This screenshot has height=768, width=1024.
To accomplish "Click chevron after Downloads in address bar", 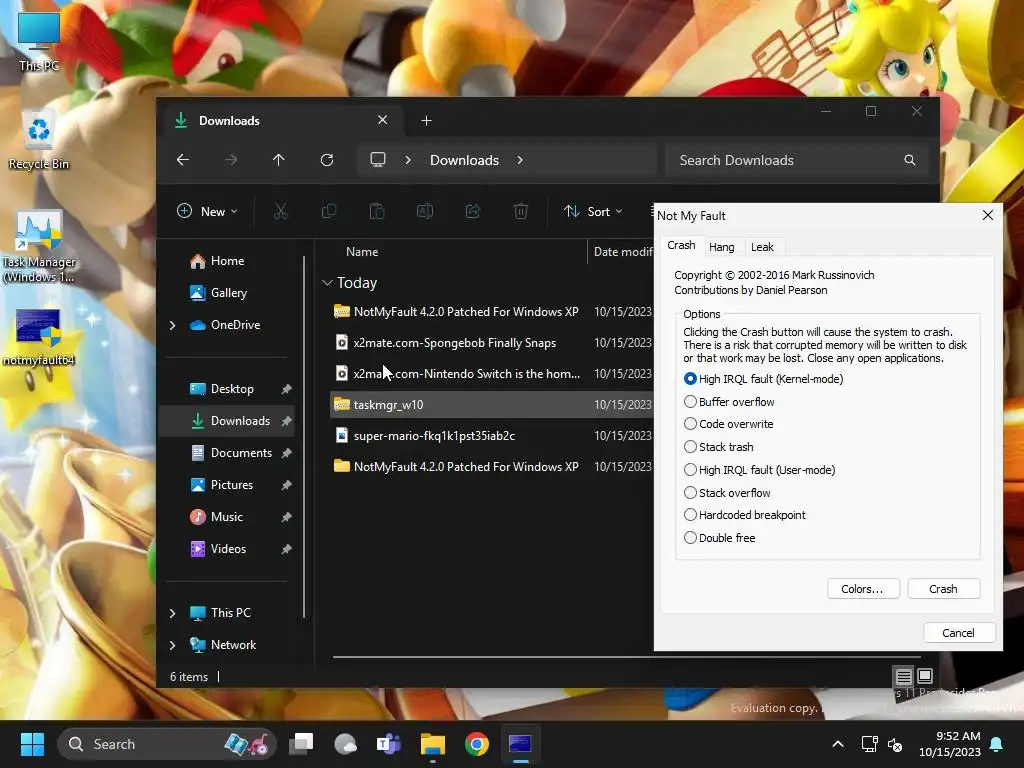I will (520, 160).
